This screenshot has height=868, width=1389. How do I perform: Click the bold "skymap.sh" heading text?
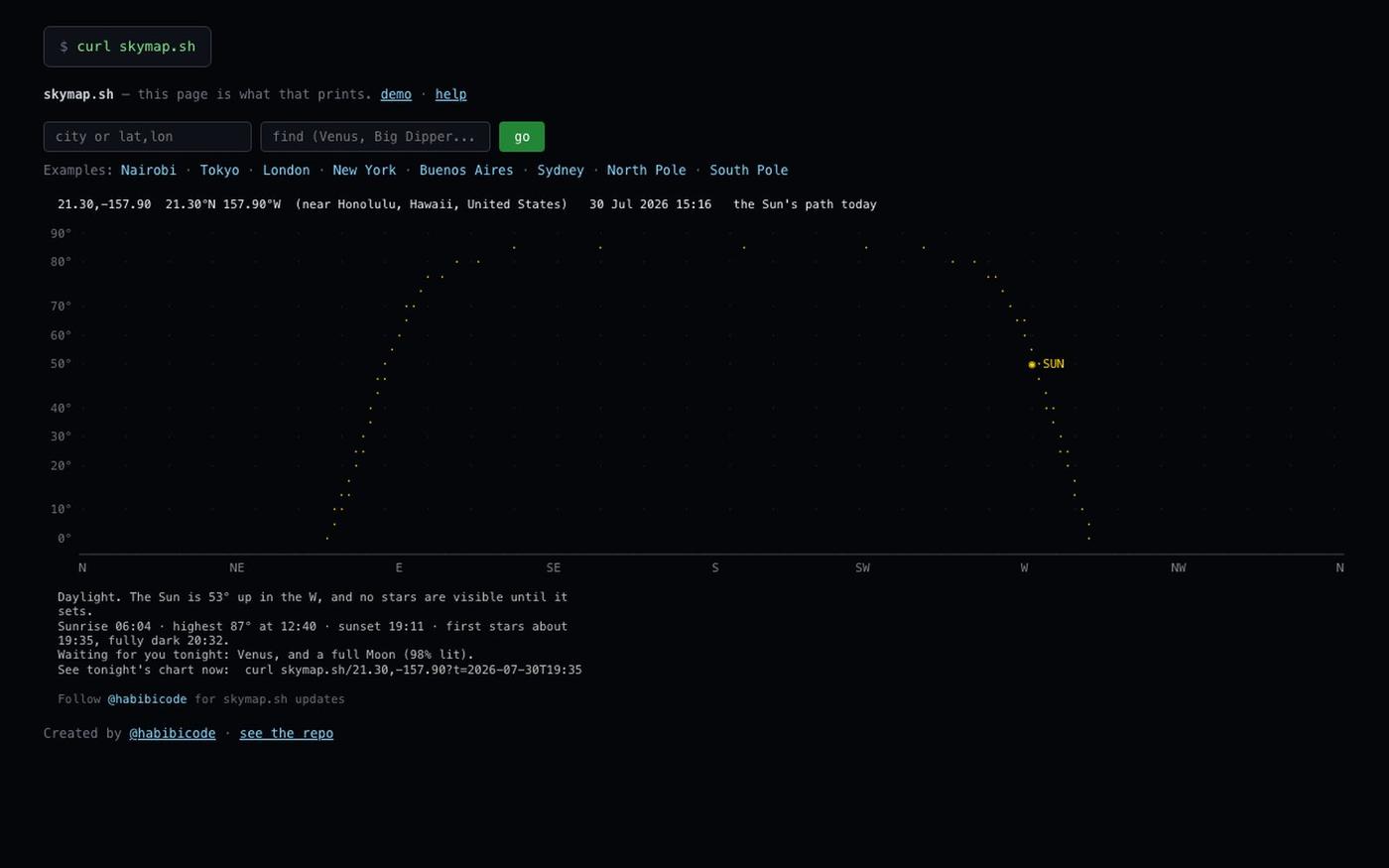point(78,94)
